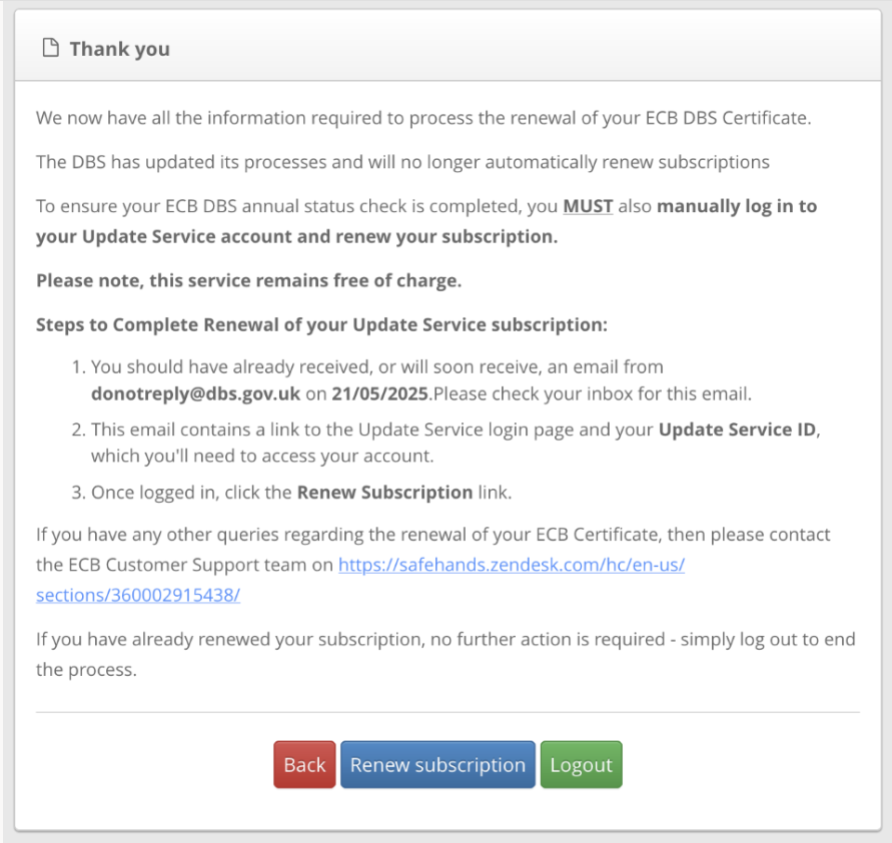Click the opening ECB DBS Certificate sentence
The height and width of the screenshot is (843, 892).
(x=422, y=118)
